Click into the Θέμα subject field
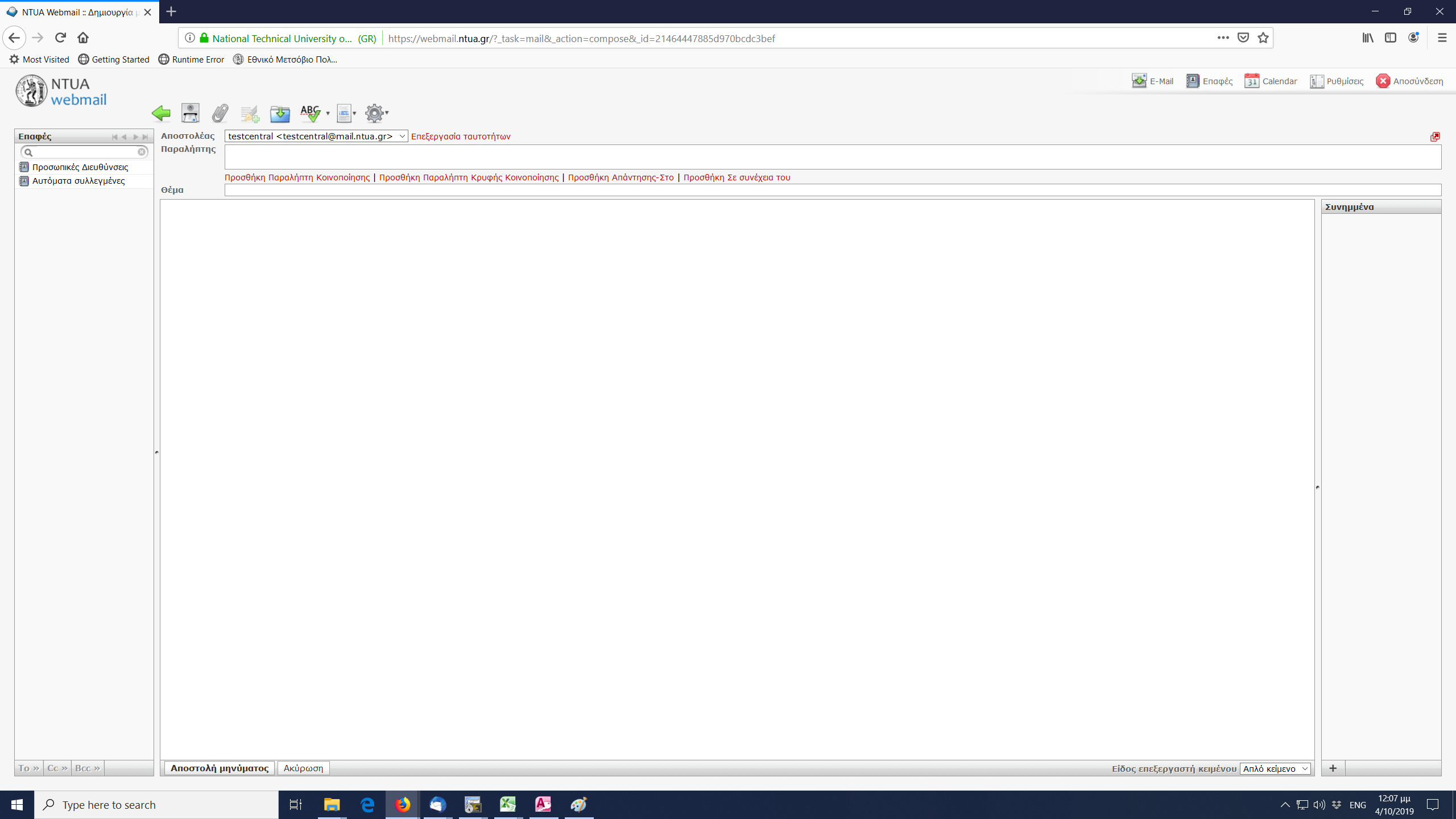1456x819 pixels. coord(833,190)
